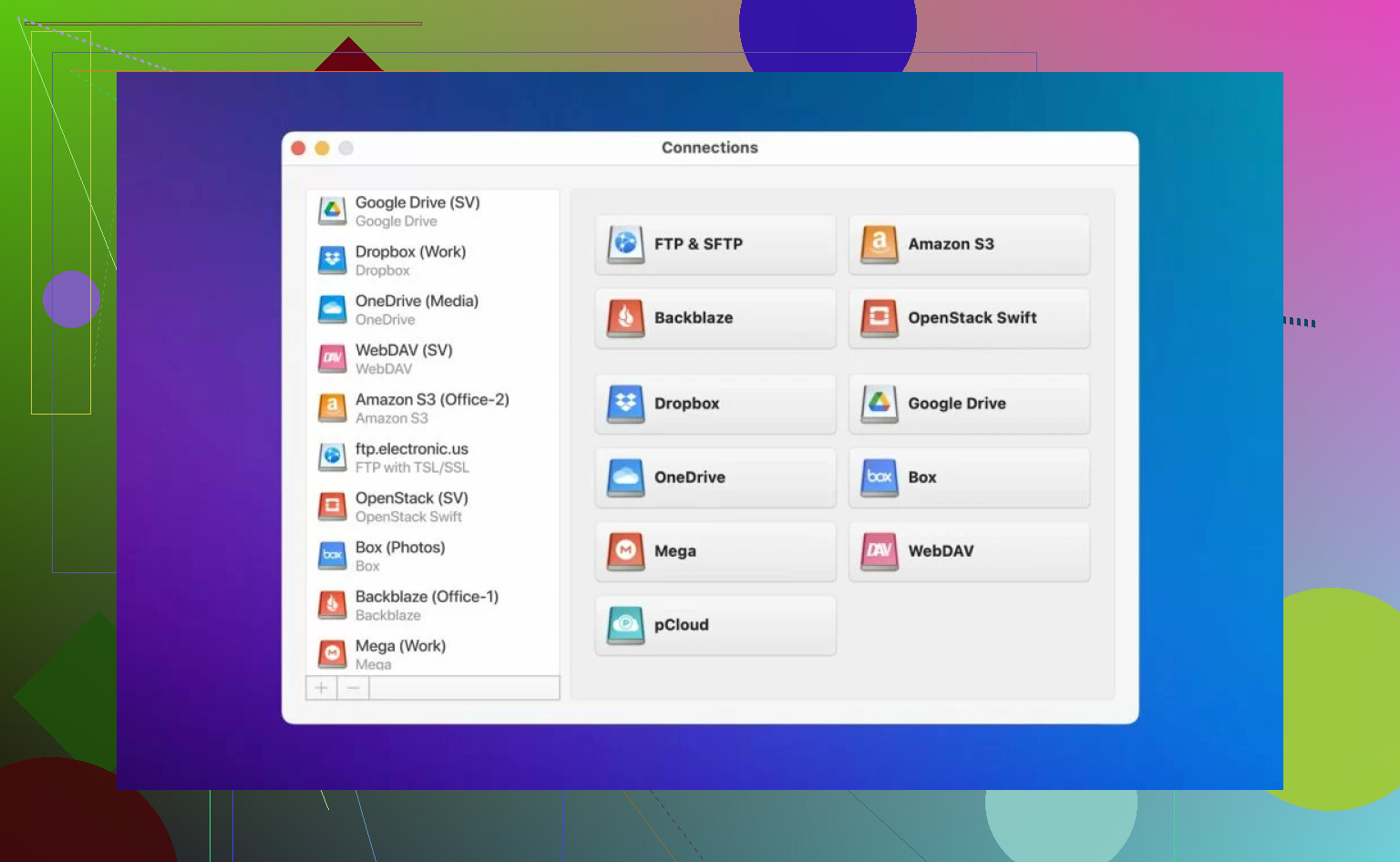Add a new connection with the plus button
Viewport: 1400px width, 862px height.
pos(321,688)
